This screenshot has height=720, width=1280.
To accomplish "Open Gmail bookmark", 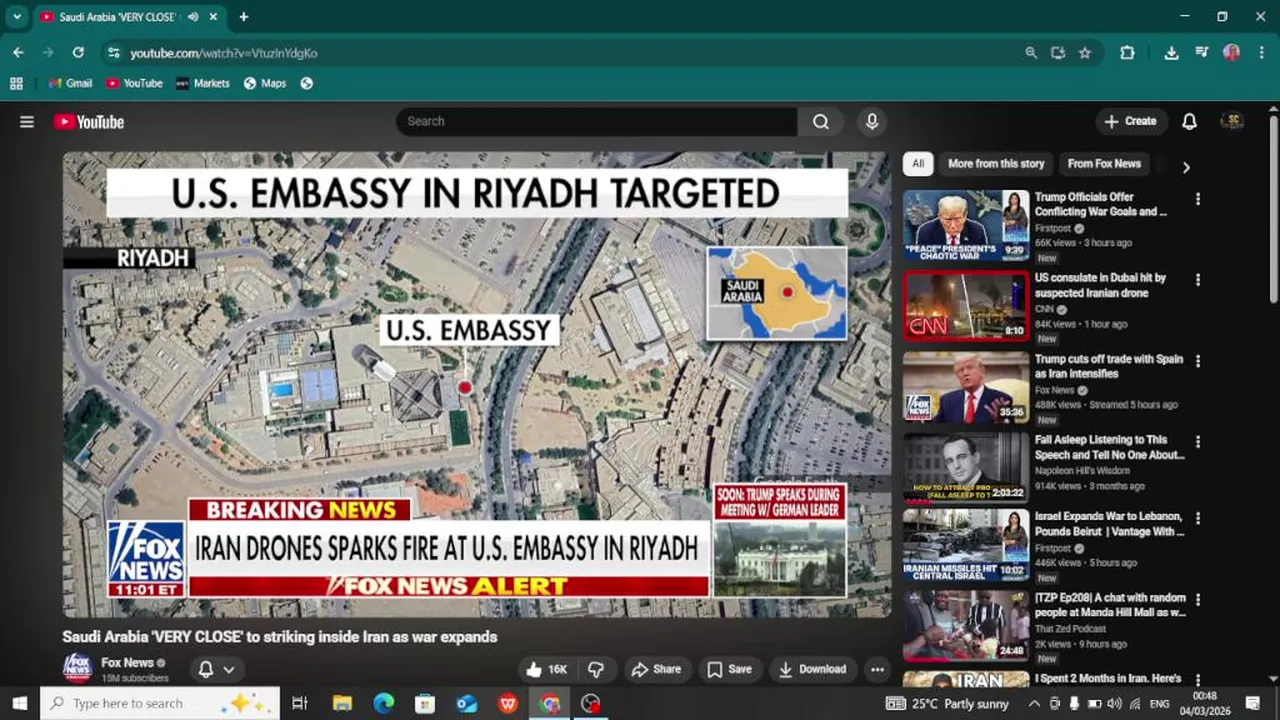I will click(x=71, y=84).
